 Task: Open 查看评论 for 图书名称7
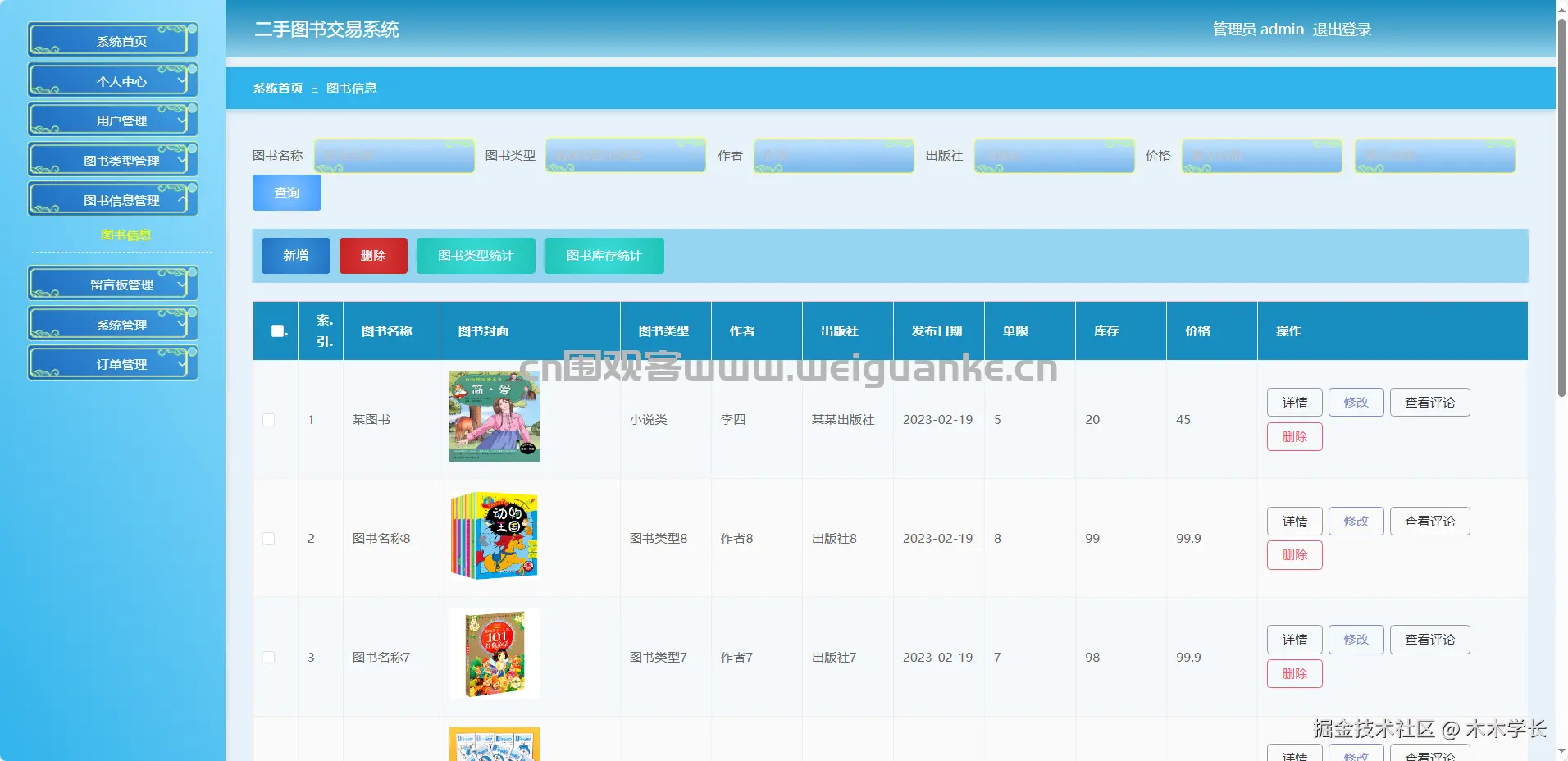[1430, 640]
